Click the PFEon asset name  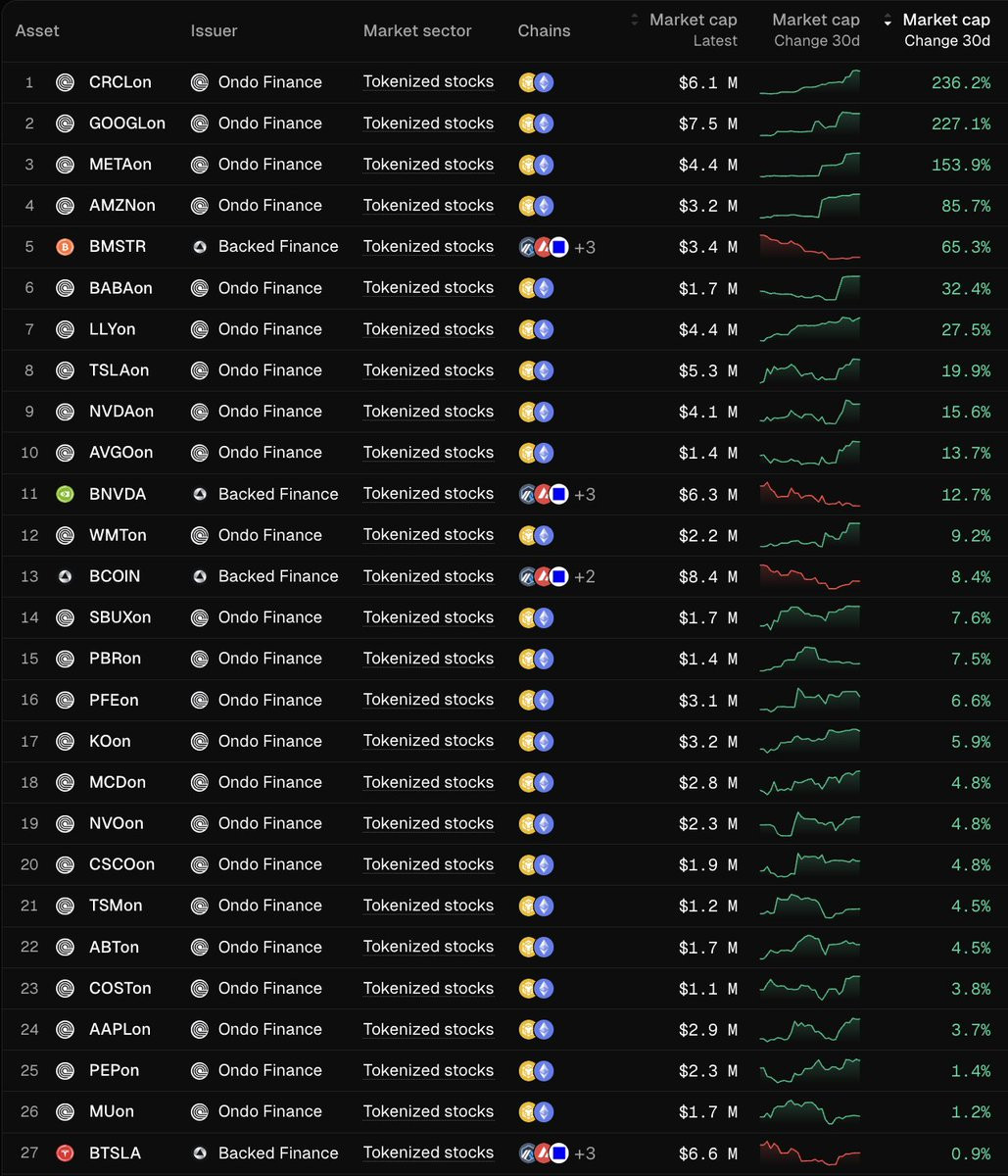click(114, 700)
